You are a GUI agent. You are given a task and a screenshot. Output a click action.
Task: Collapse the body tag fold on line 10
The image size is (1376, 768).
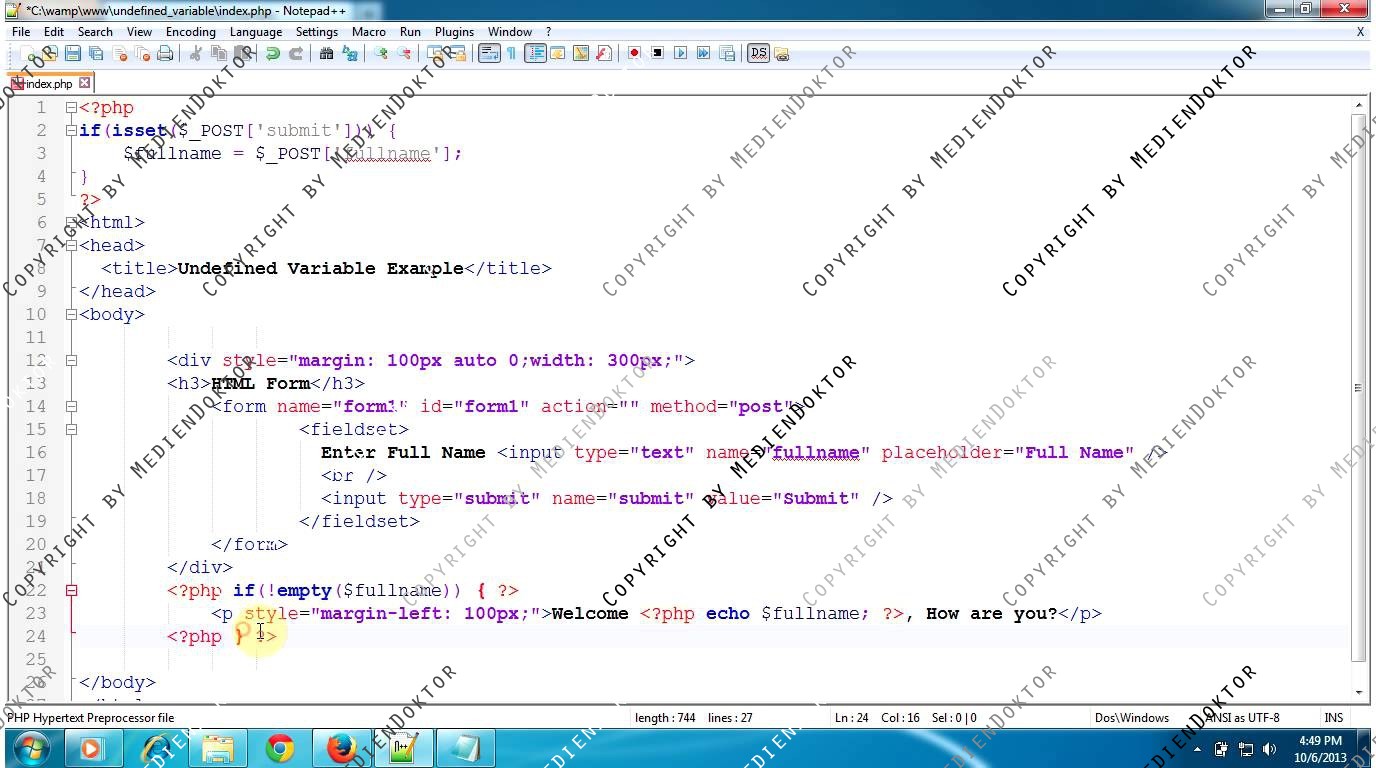click(71, 315)
